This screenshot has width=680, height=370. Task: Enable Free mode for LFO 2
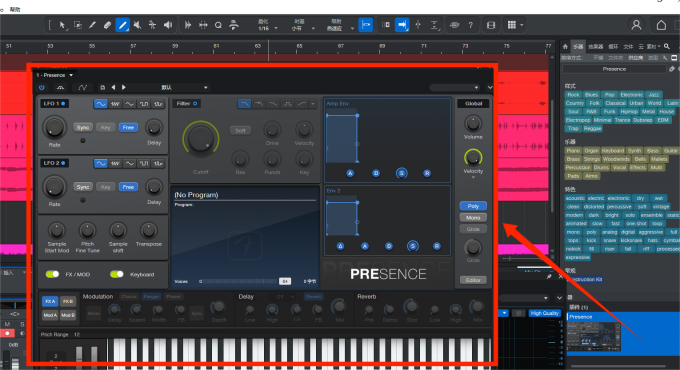[128, 187]
